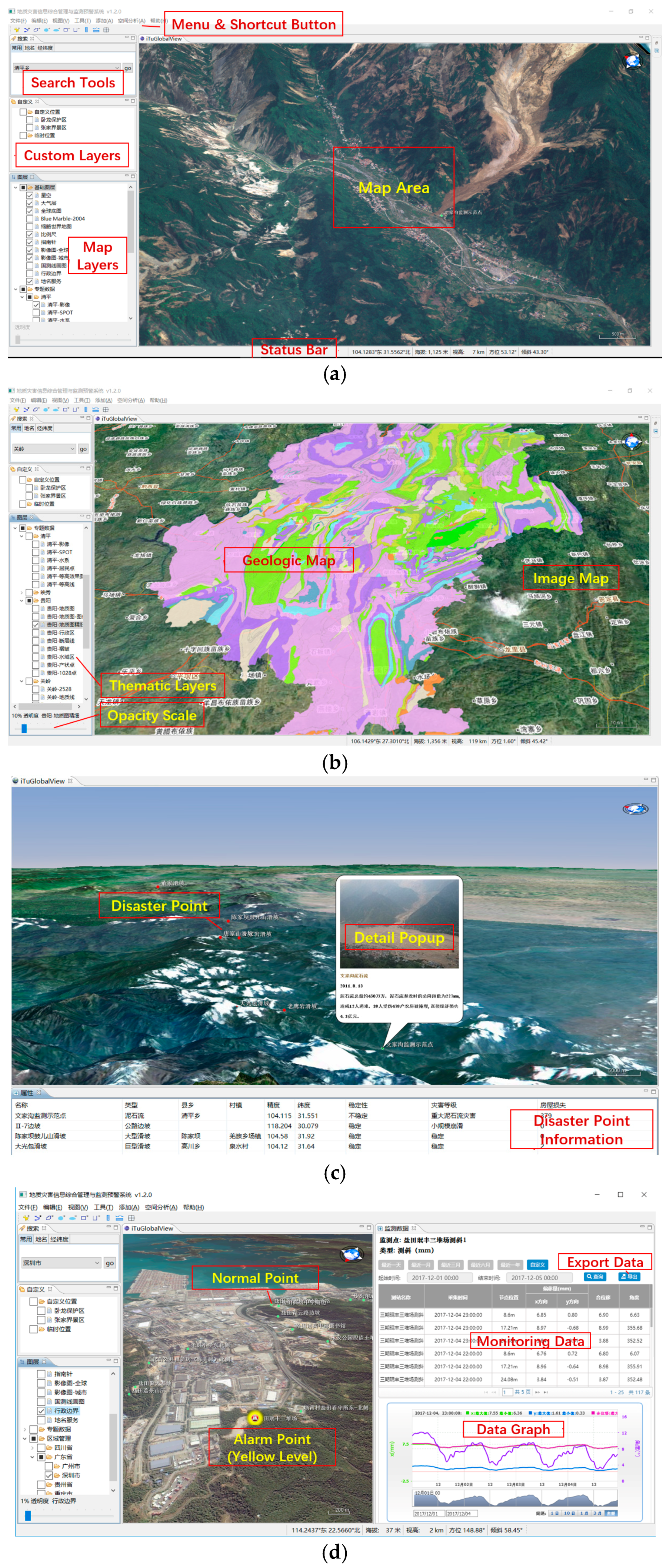
Task: Select the 自定义 time range button
Action: (537, 1264)
